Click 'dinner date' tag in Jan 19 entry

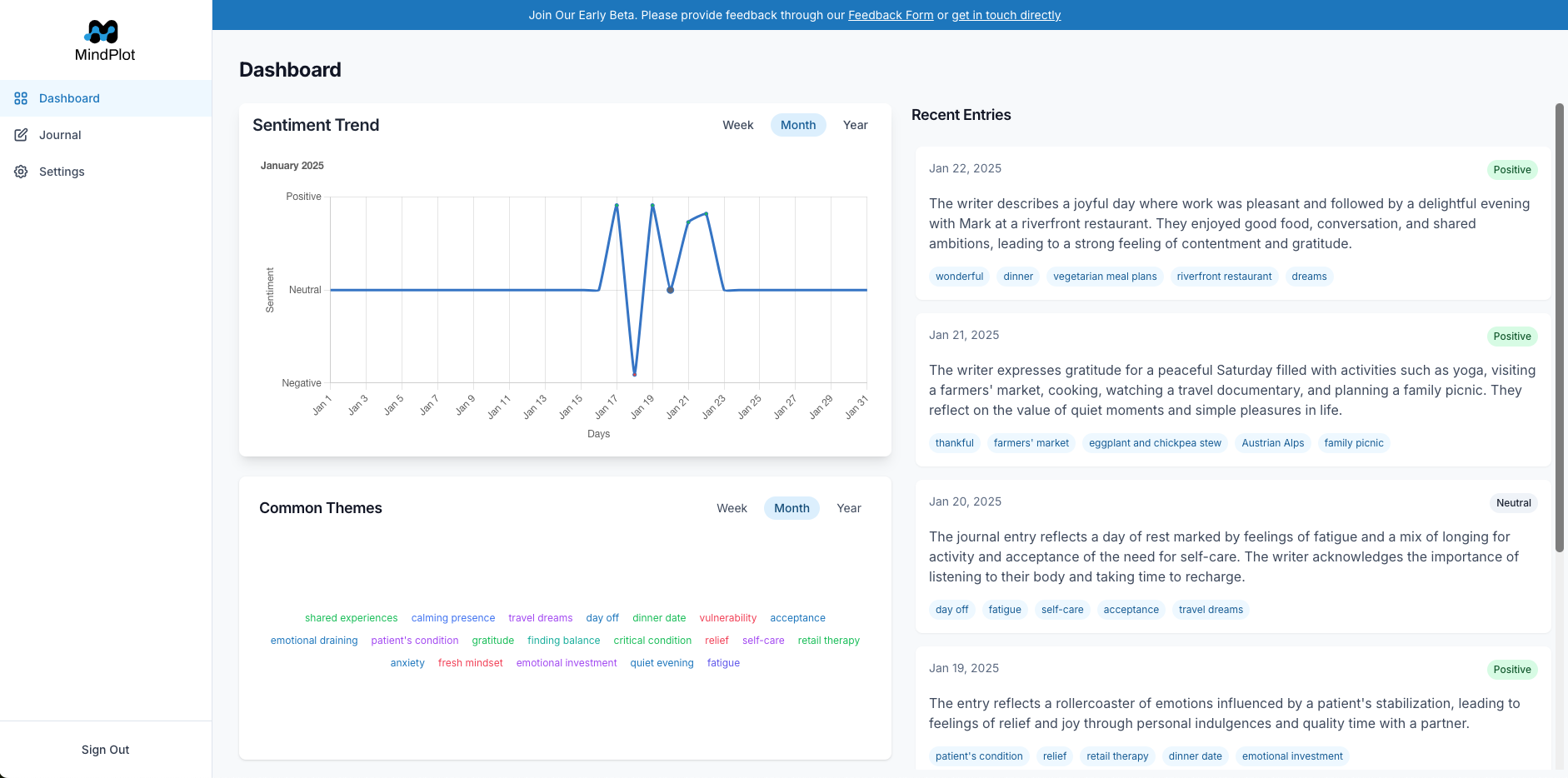1195,756
